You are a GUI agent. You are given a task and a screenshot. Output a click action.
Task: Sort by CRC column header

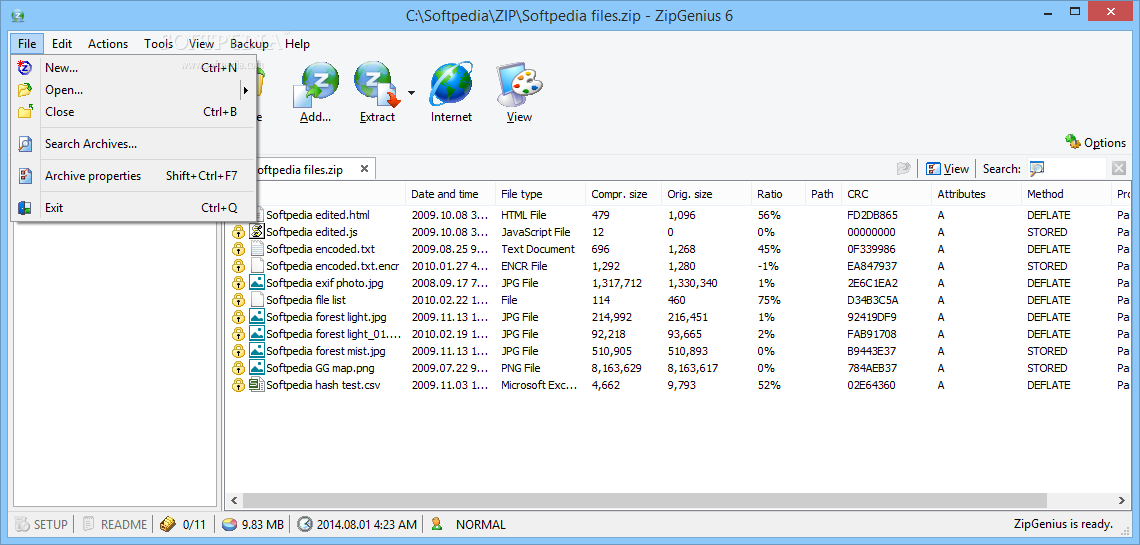(886, 194)
